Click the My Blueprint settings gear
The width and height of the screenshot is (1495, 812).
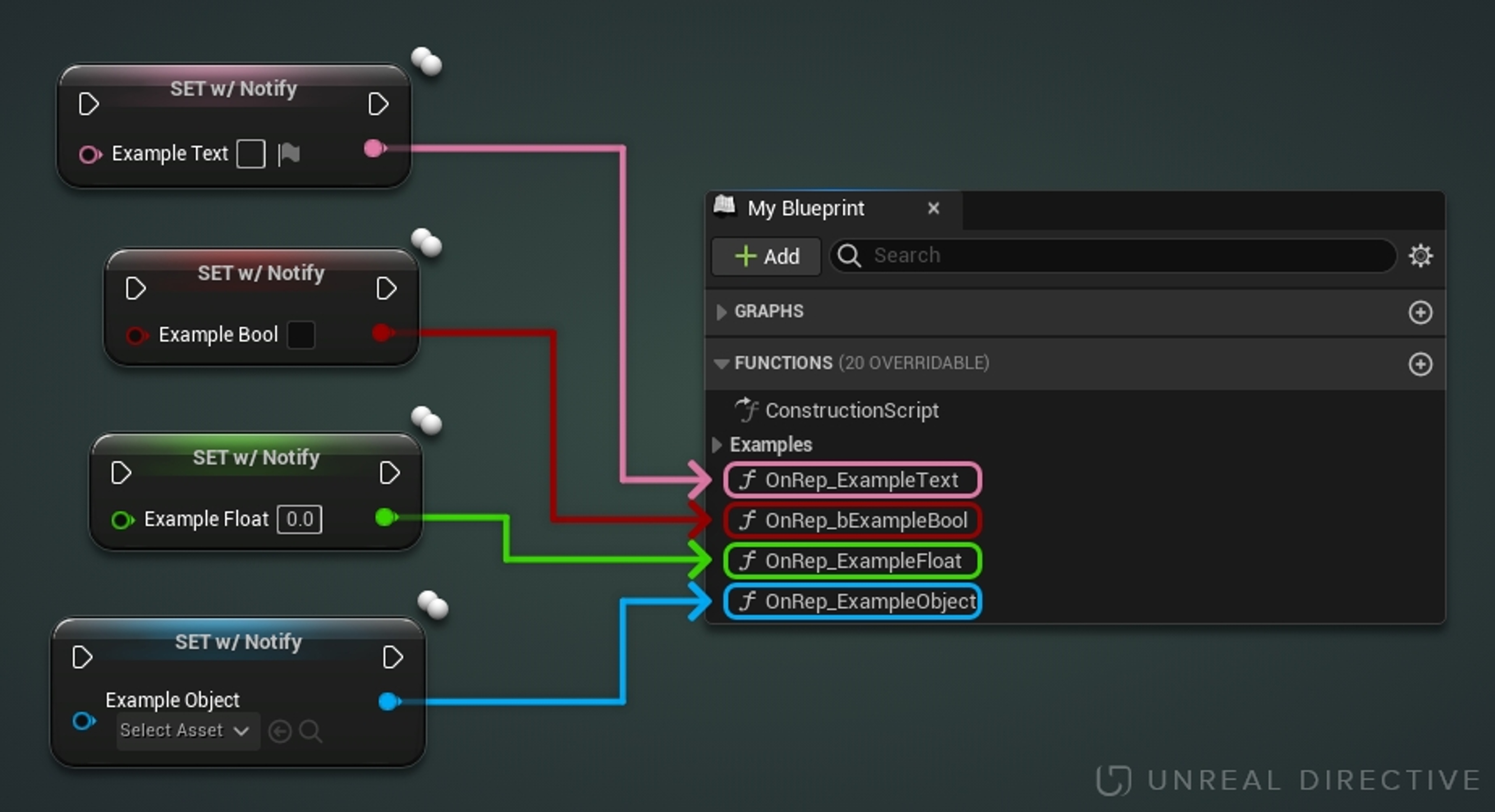(x=1420, y=255)
